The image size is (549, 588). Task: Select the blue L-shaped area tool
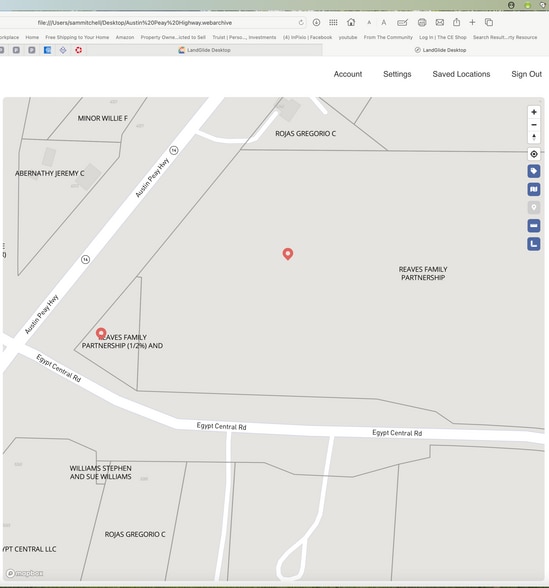pos(534,244)
